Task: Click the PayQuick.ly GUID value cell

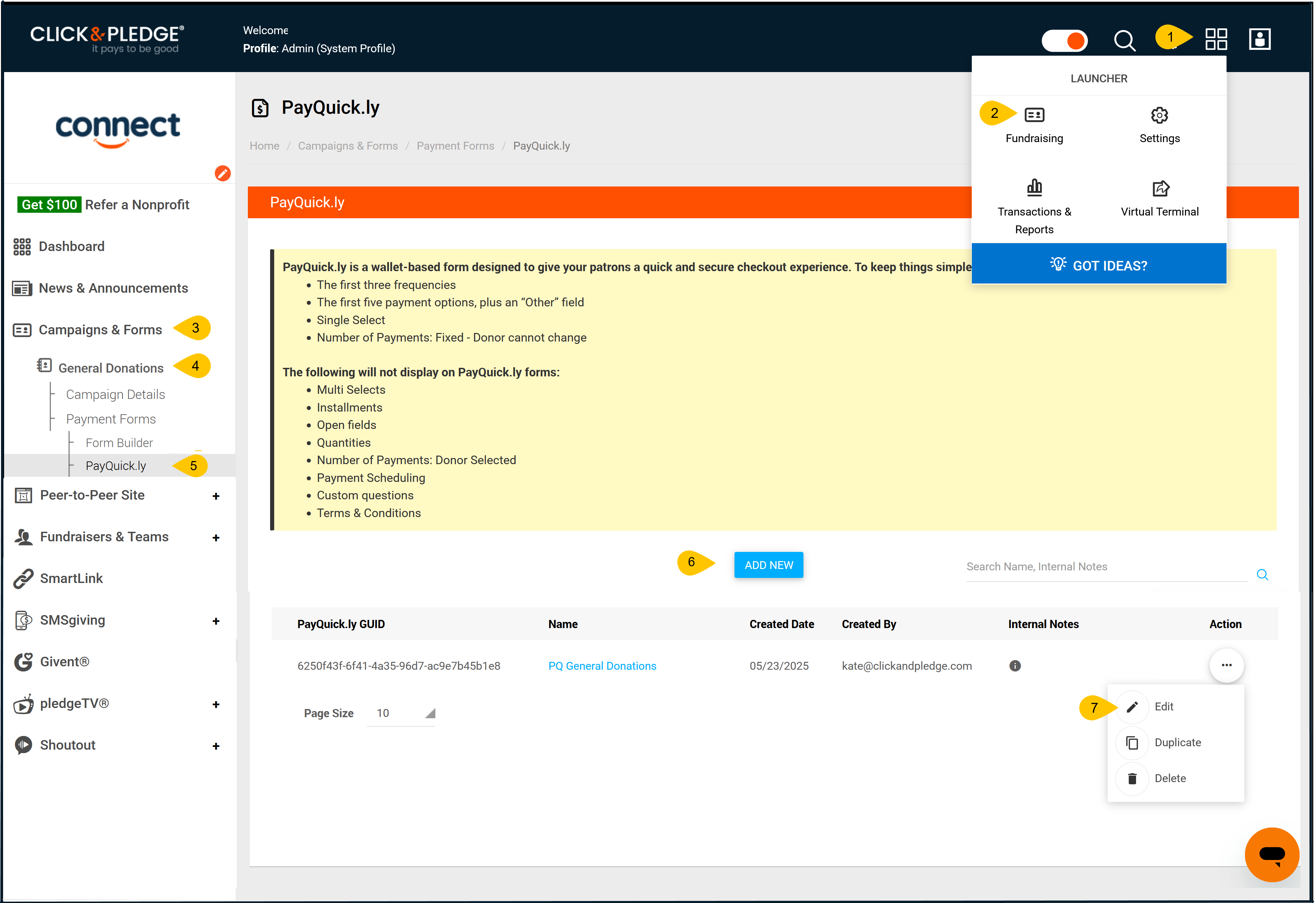Action: (x=398, y=666)
